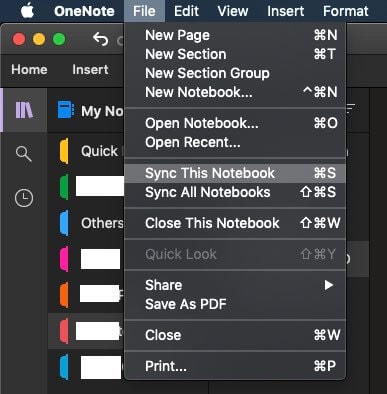Show notebooks list via library icon

coord(24,110)
